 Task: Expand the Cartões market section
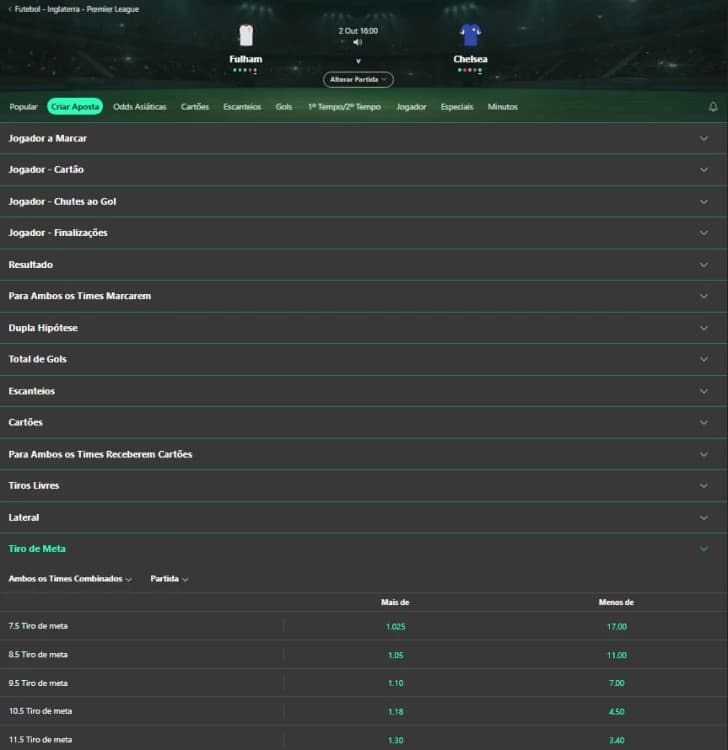(364, 422)
